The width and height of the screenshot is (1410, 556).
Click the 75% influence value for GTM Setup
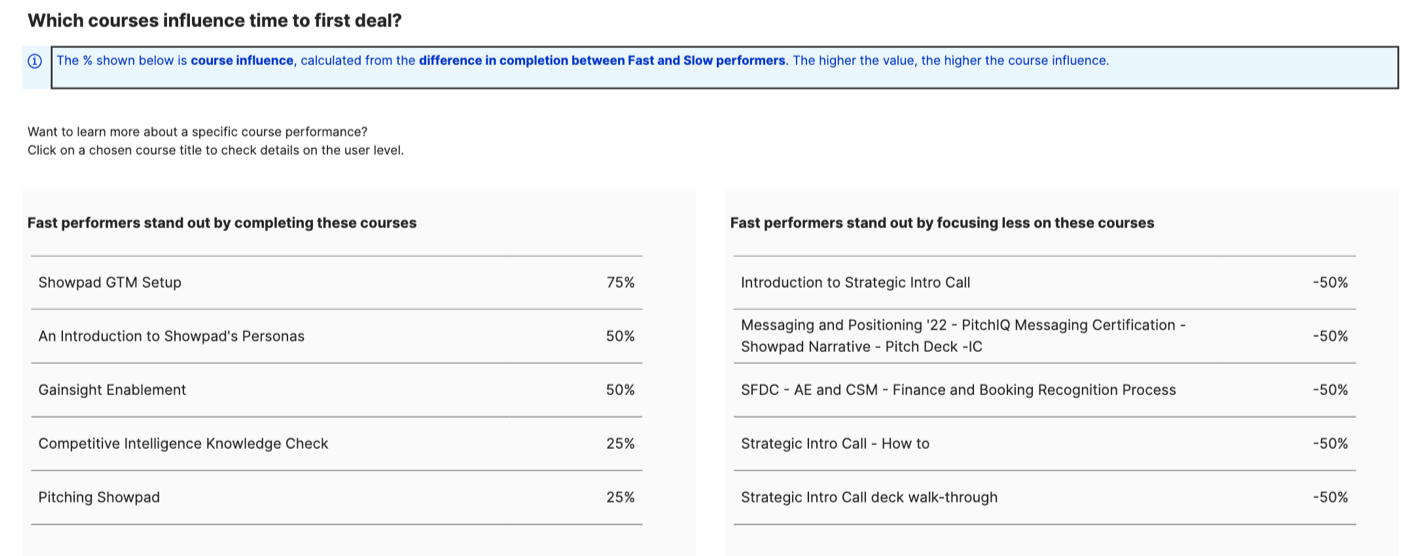coord(620,283)
